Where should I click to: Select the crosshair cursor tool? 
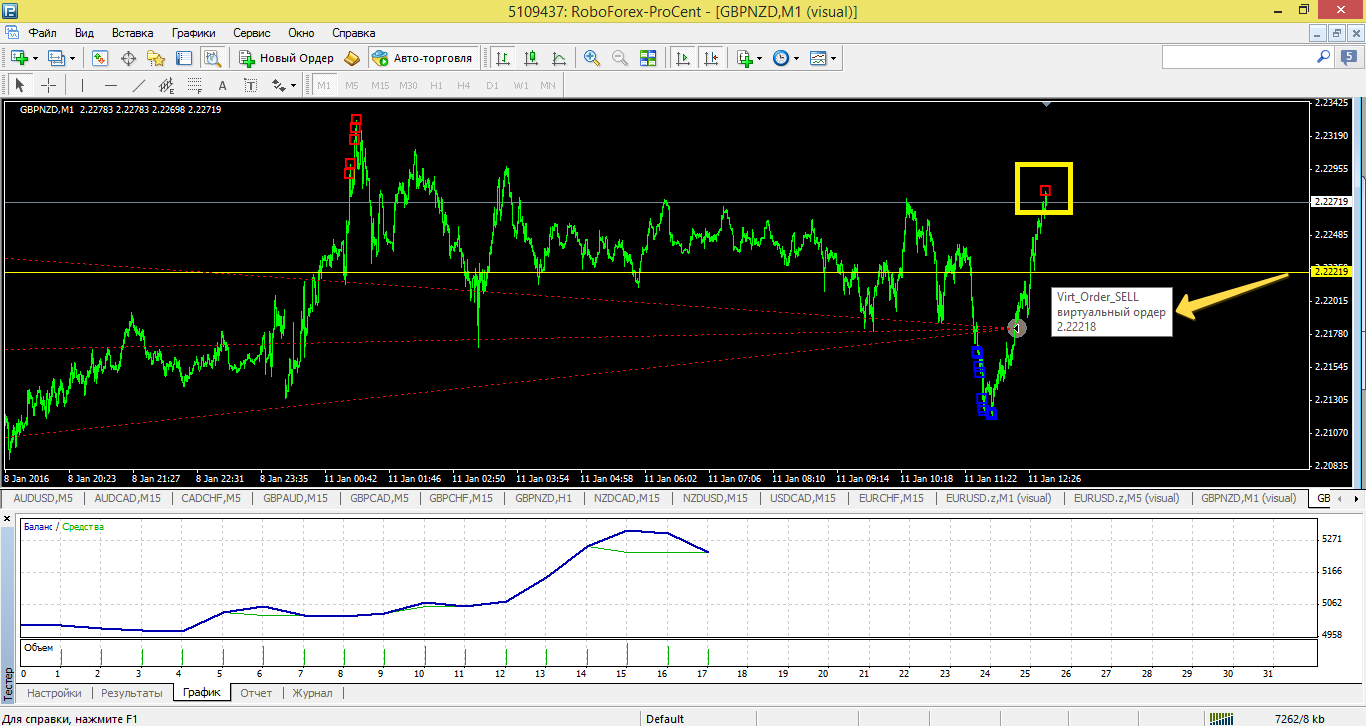(48, 85)
